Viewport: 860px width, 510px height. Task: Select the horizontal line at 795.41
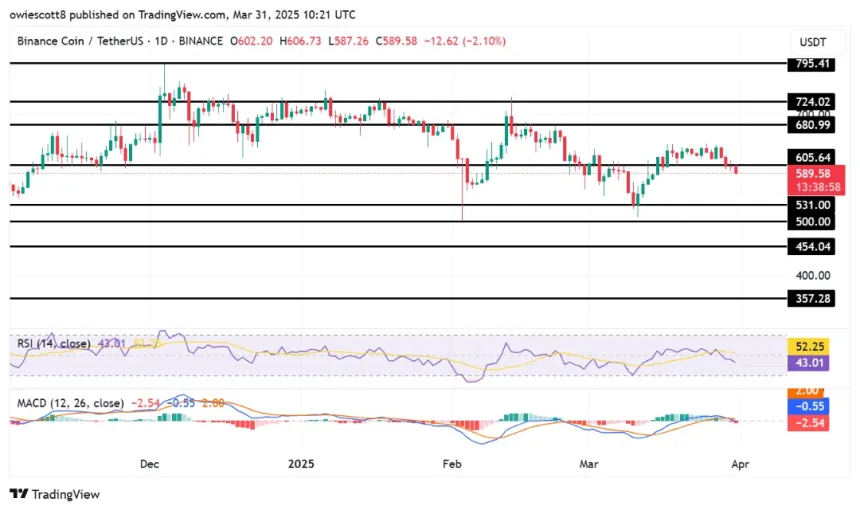[x=400, y=63]
